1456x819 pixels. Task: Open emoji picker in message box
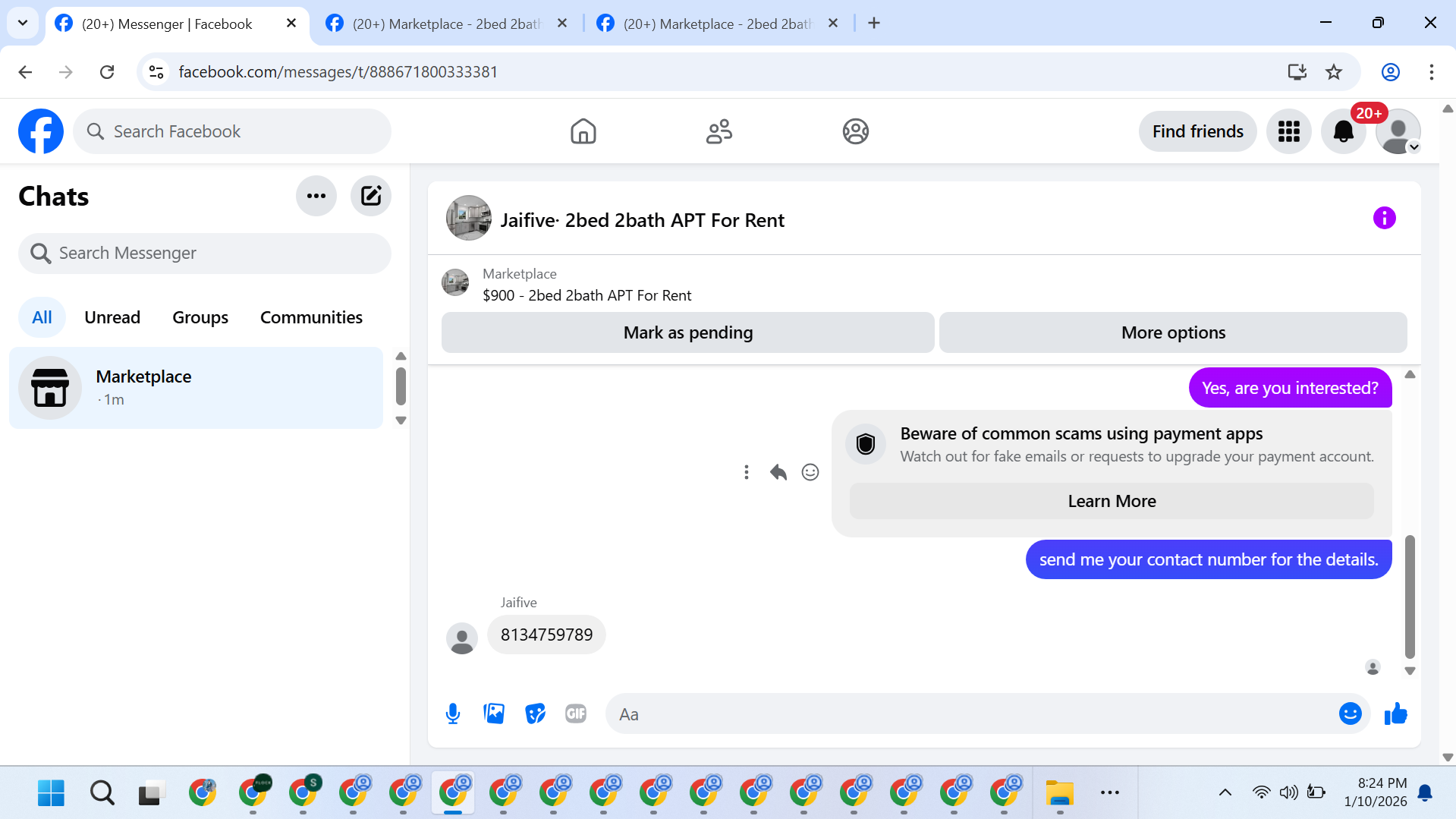[1350, 713]
